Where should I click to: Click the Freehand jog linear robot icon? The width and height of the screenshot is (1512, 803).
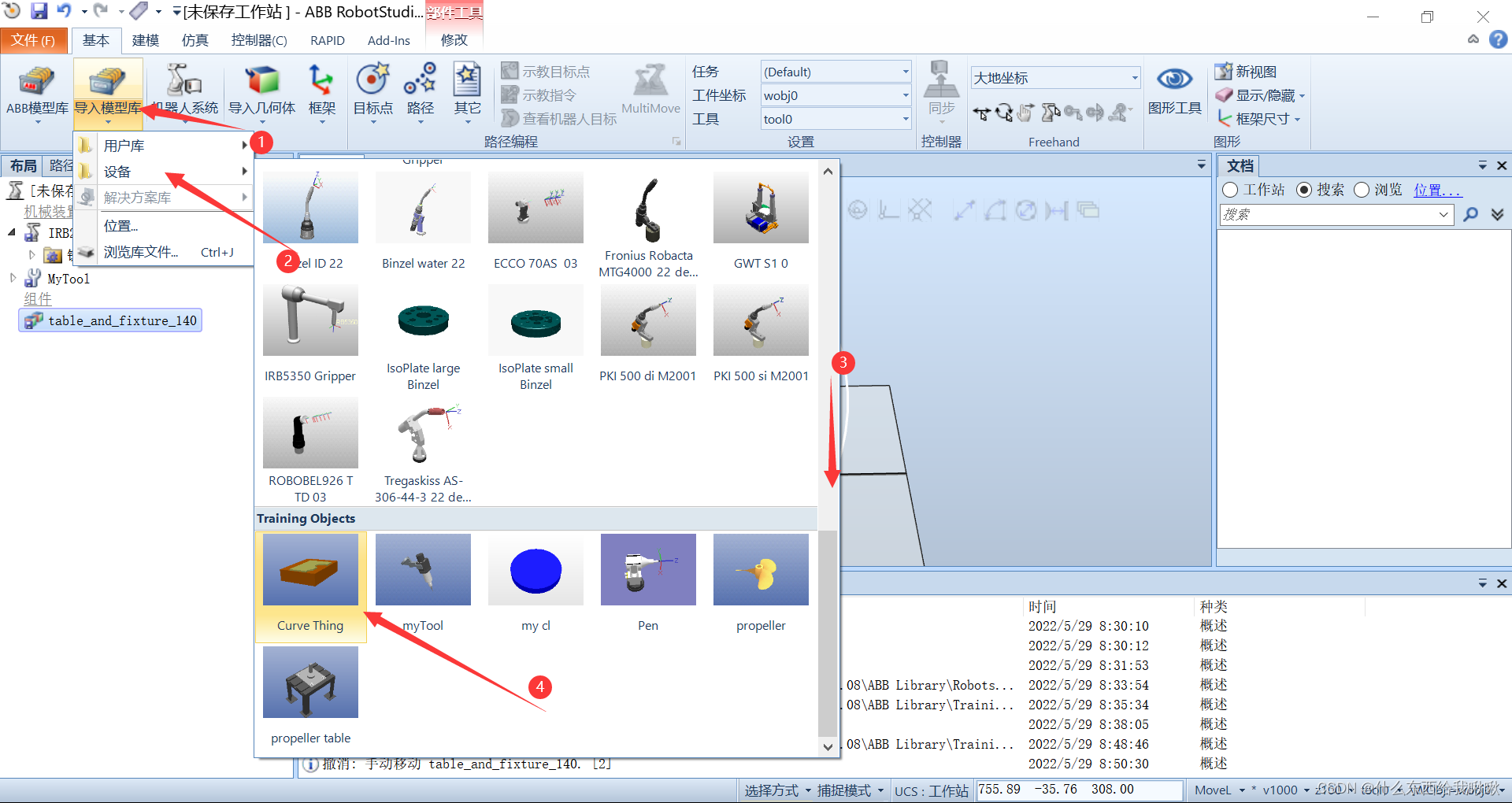1050,113
